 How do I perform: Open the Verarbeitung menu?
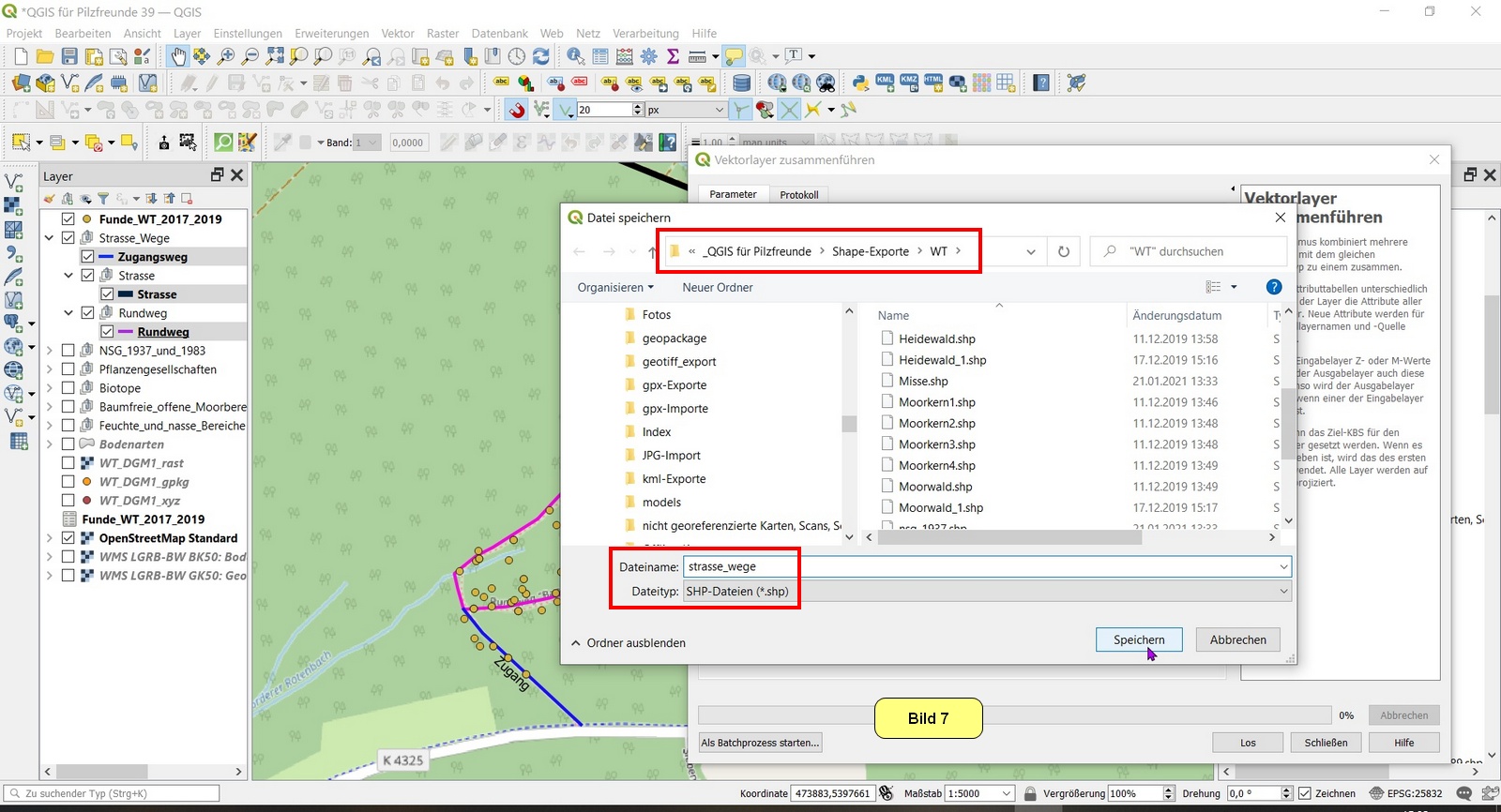[x=645, y=33]
